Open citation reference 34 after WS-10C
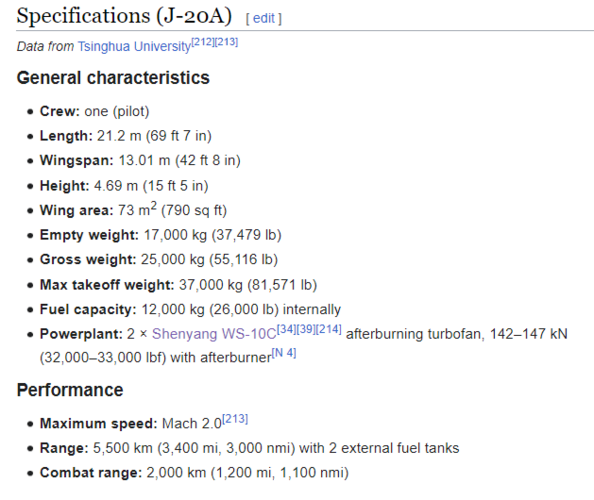 (x=286, y=329)
